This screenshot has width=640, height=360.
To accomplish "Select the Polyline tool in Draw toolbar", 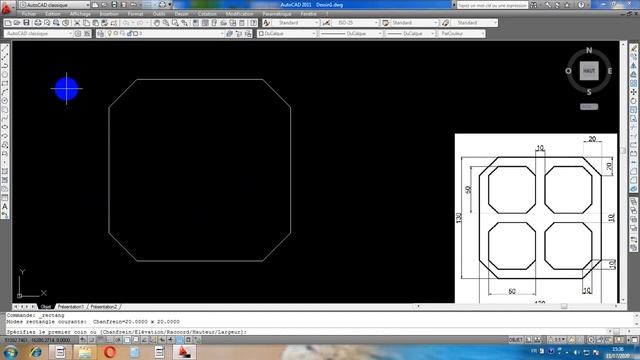I will click(5, 66).
